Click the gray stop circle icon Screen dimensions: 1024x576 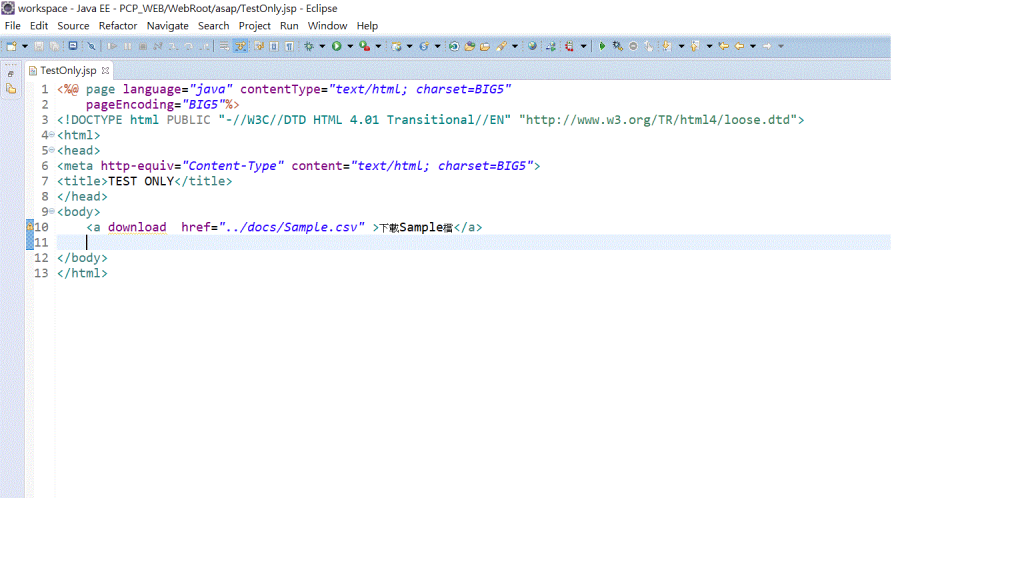click(633, 46)
